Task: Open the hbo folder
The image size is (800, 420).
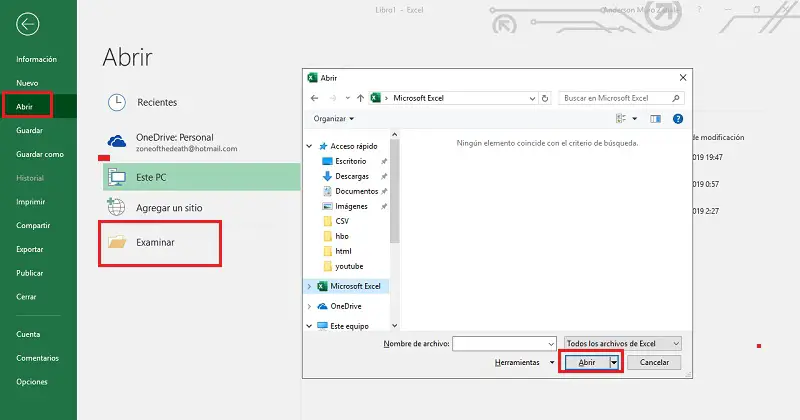Action: 342,236
